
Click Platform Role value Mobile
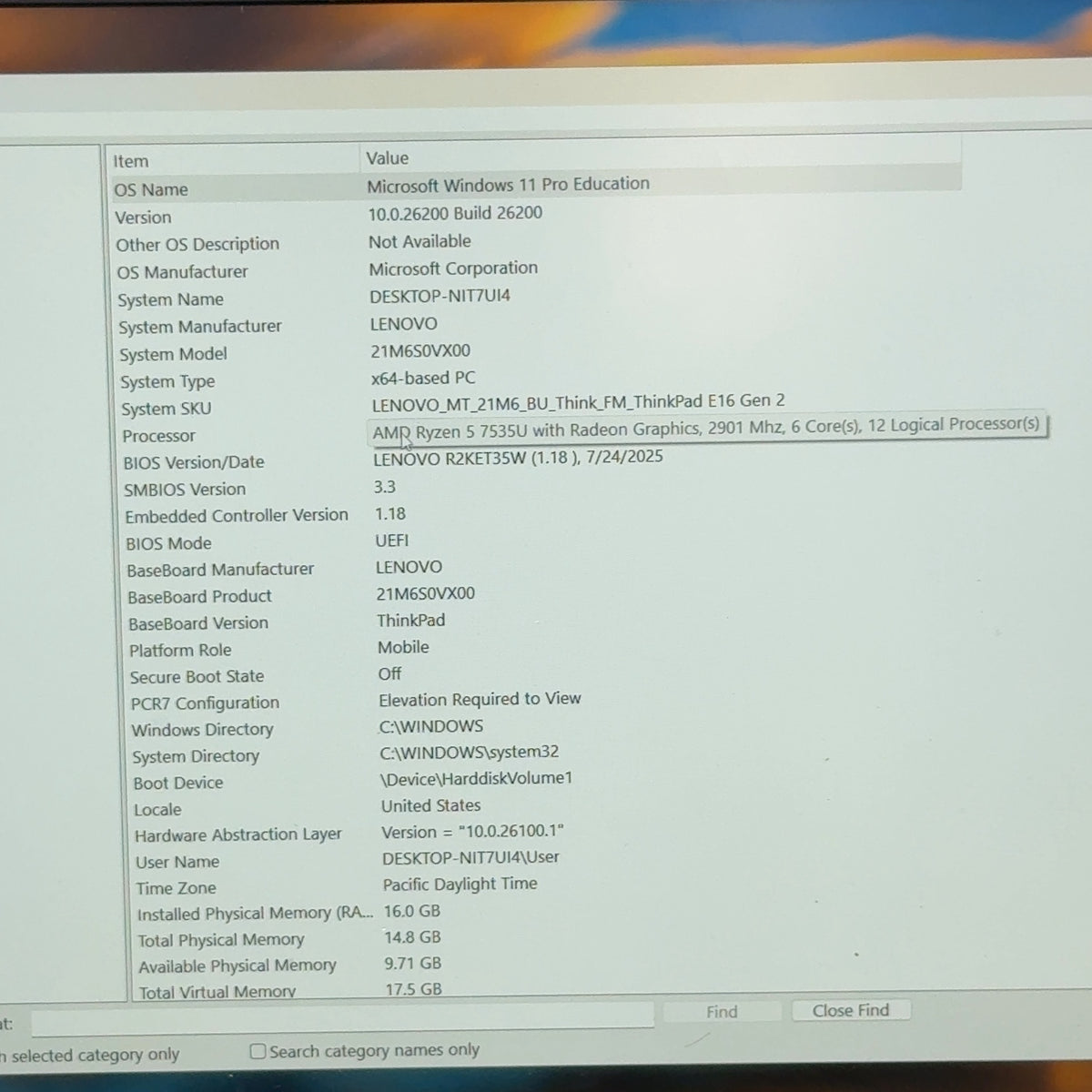(403, 647)
